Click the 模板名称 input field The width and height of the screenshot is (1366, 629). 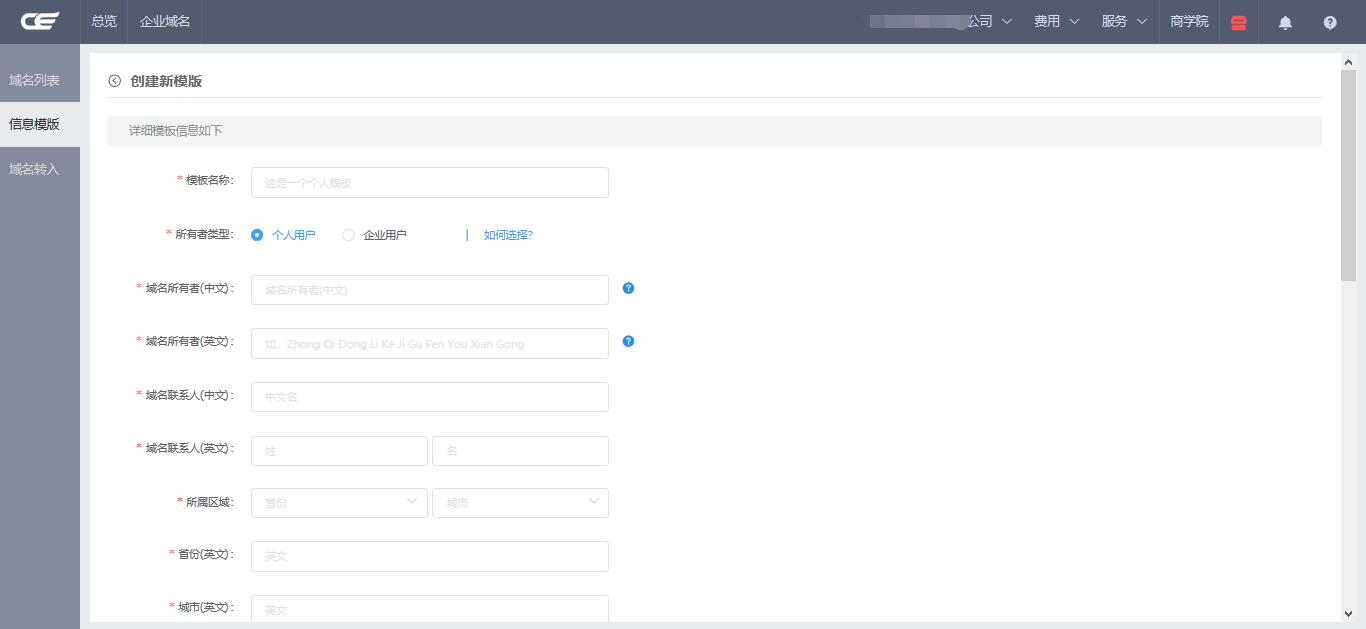point(430,182)
